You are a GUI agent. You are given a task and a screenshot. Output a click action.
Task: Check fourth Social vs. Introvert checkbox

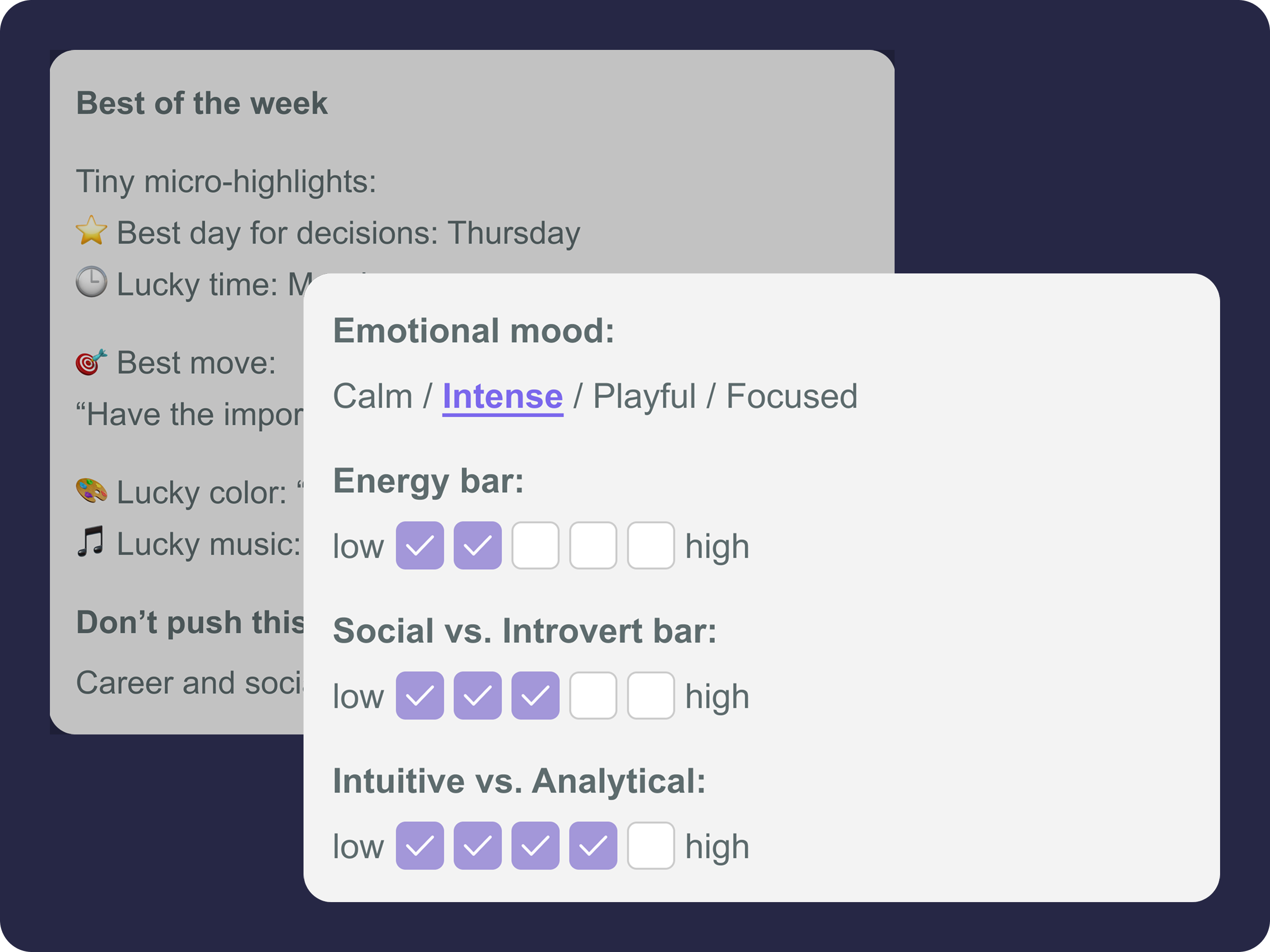[x=593, y=696]
